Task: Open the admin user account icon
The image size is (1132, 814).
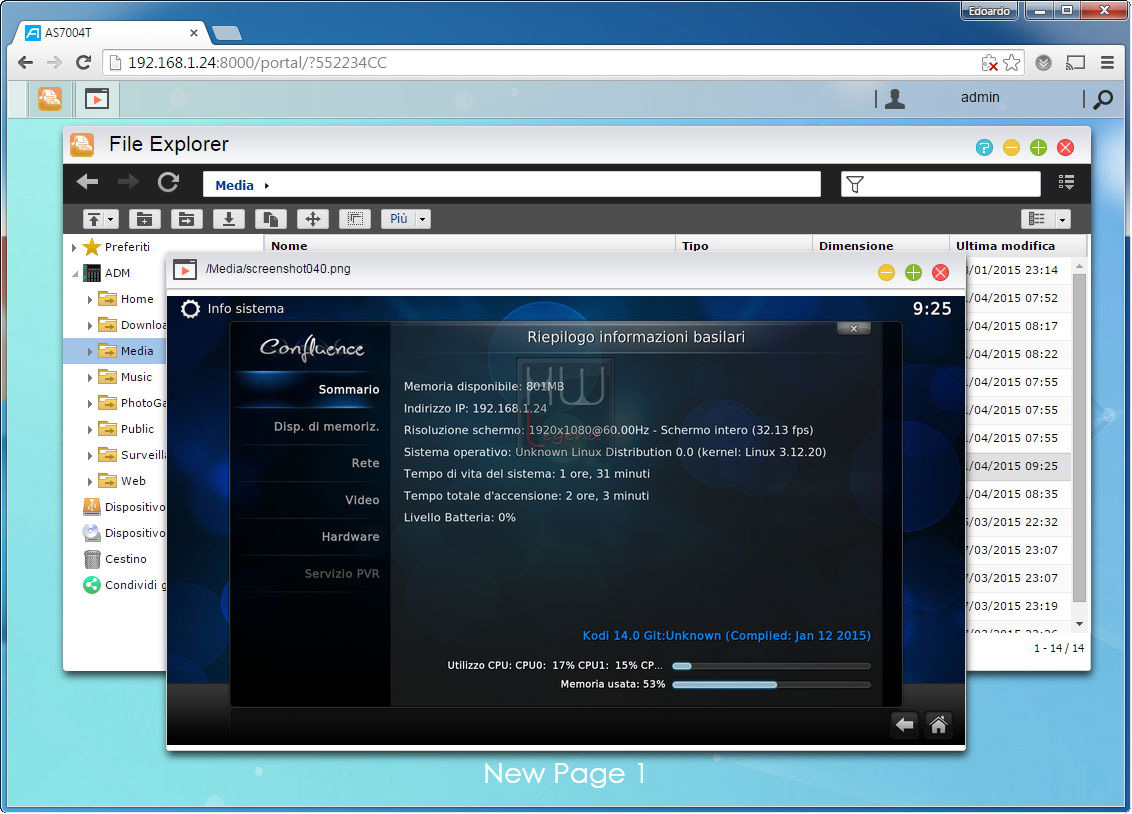Action: point(894,98)
